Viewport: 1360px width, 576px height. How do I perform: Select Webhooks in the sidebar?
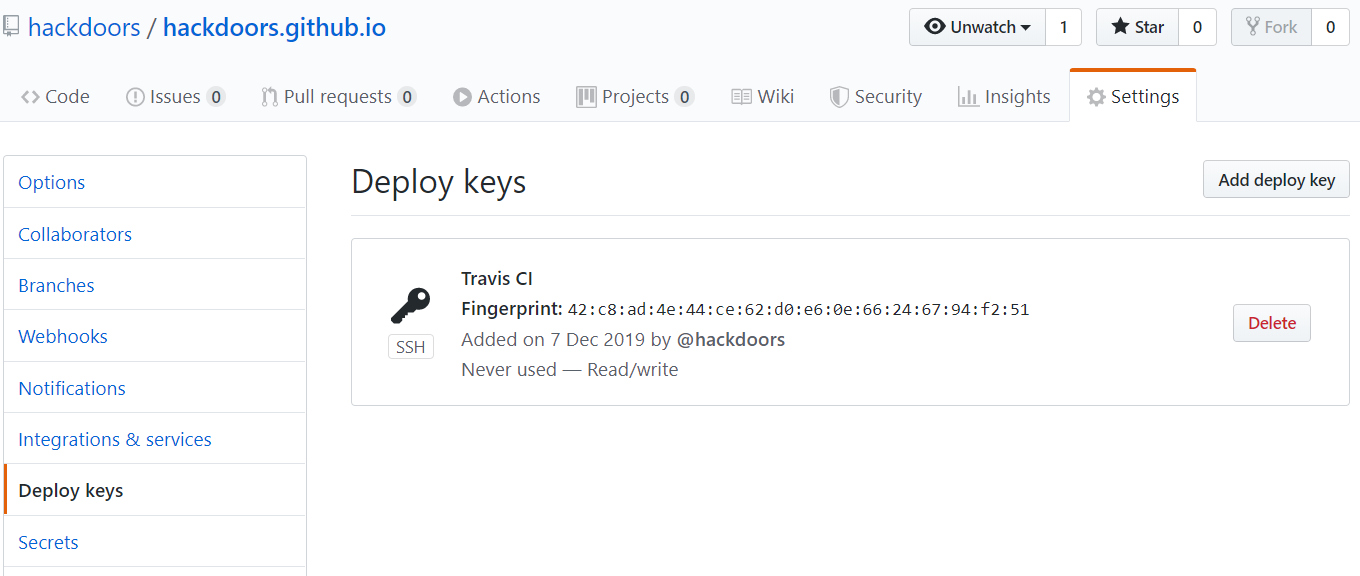63,336
